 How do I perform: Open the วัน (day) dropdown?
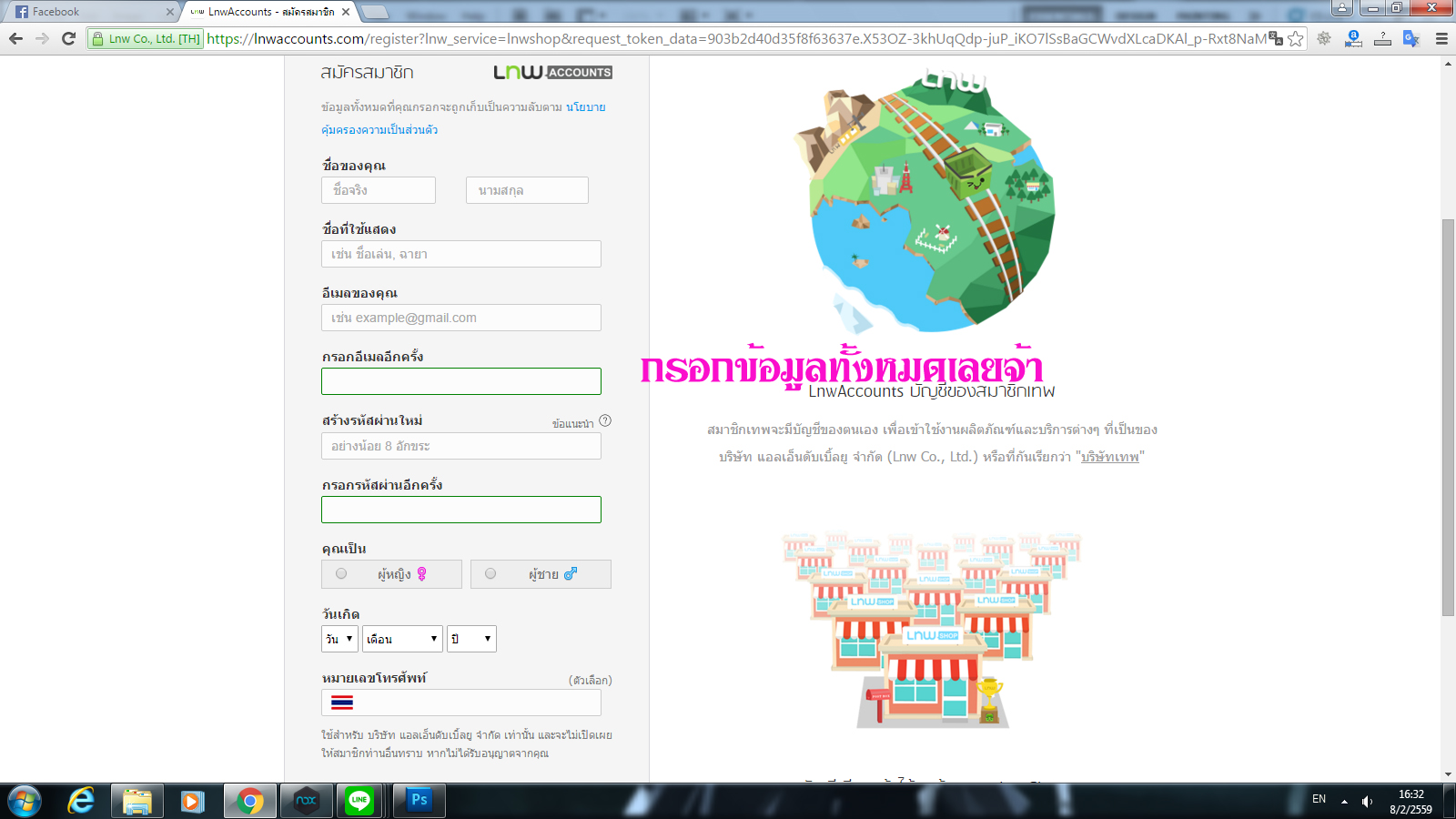click(339, 639)
